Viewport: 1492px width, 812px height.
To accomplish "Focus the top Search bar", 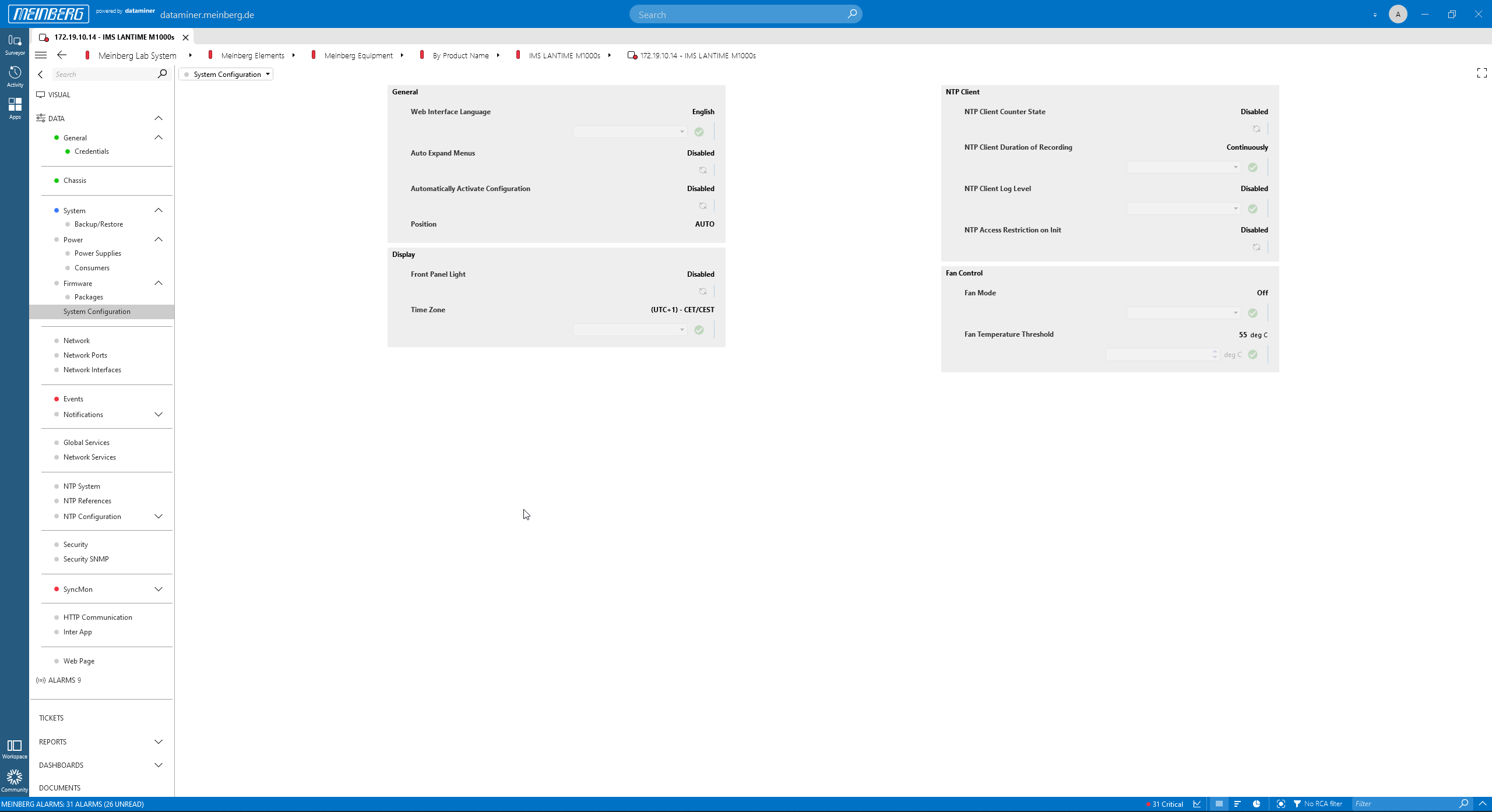I will click(x=745, y=14).
